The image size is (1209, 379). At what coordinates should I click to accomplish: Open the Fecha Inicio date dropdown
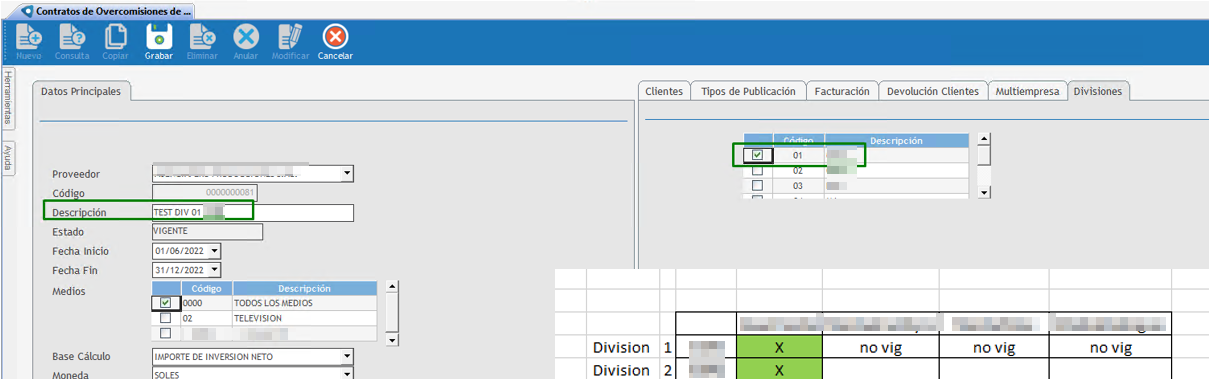pyautogui.click(x=214, y=251)
